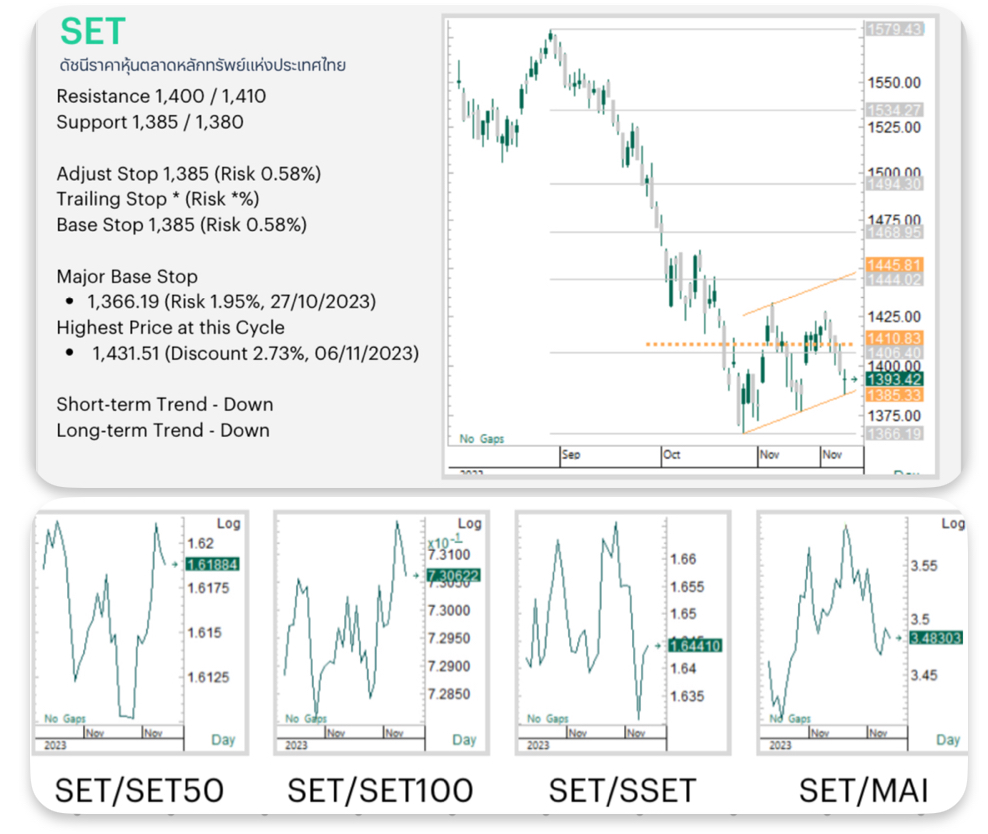Open the SET/SSET ratio line chart
Viewport: 988px width, 834px height.
point(623,632)
